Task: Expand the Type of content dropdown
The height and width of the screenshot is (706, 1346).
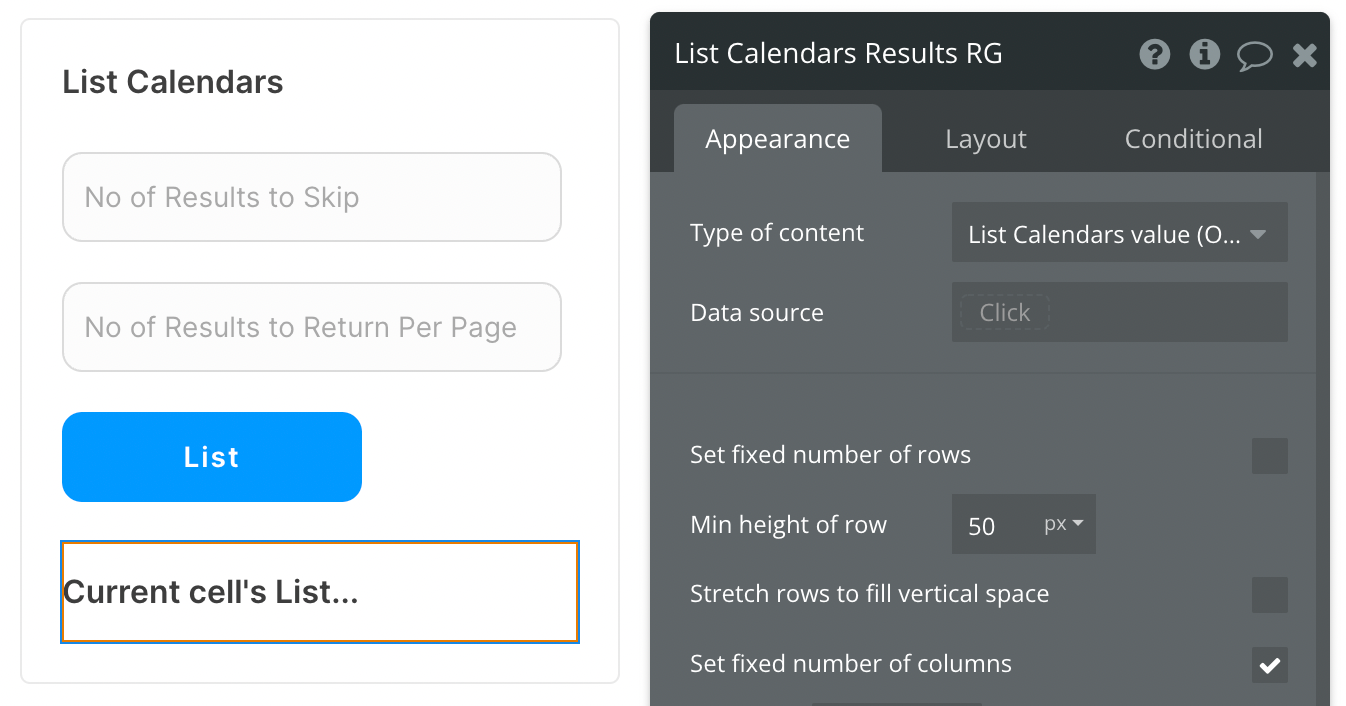Action: tap(1118, 234)
